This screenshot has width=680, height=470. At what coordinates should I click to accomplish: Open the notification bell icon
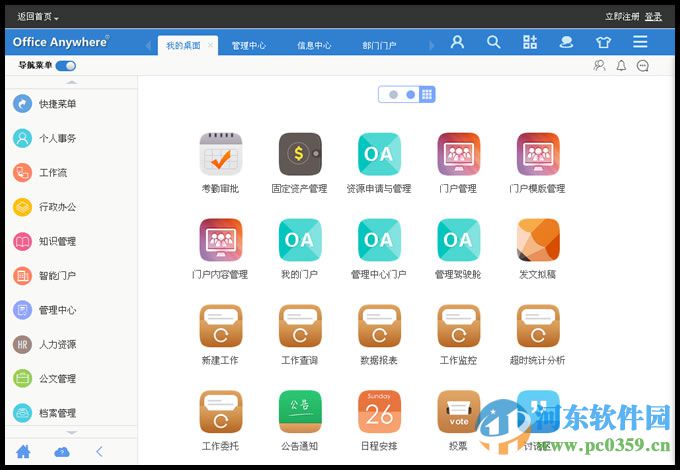621,65
